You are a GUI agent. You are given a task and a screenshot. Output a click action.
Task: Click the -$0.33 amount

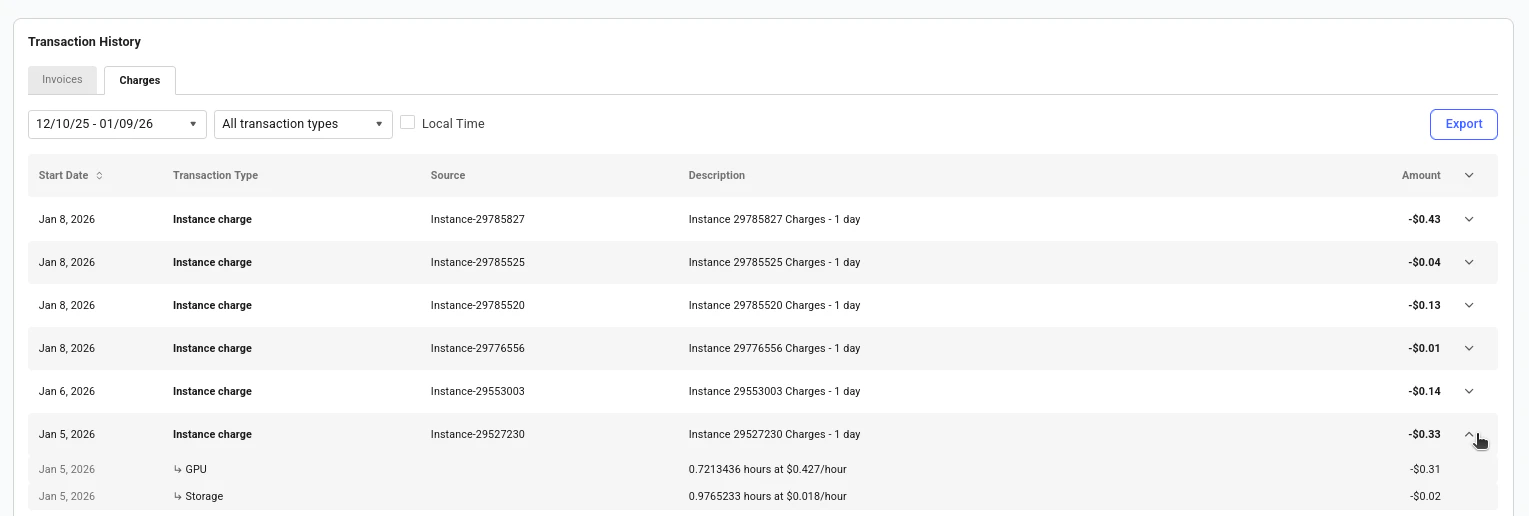pos(1424,434)
